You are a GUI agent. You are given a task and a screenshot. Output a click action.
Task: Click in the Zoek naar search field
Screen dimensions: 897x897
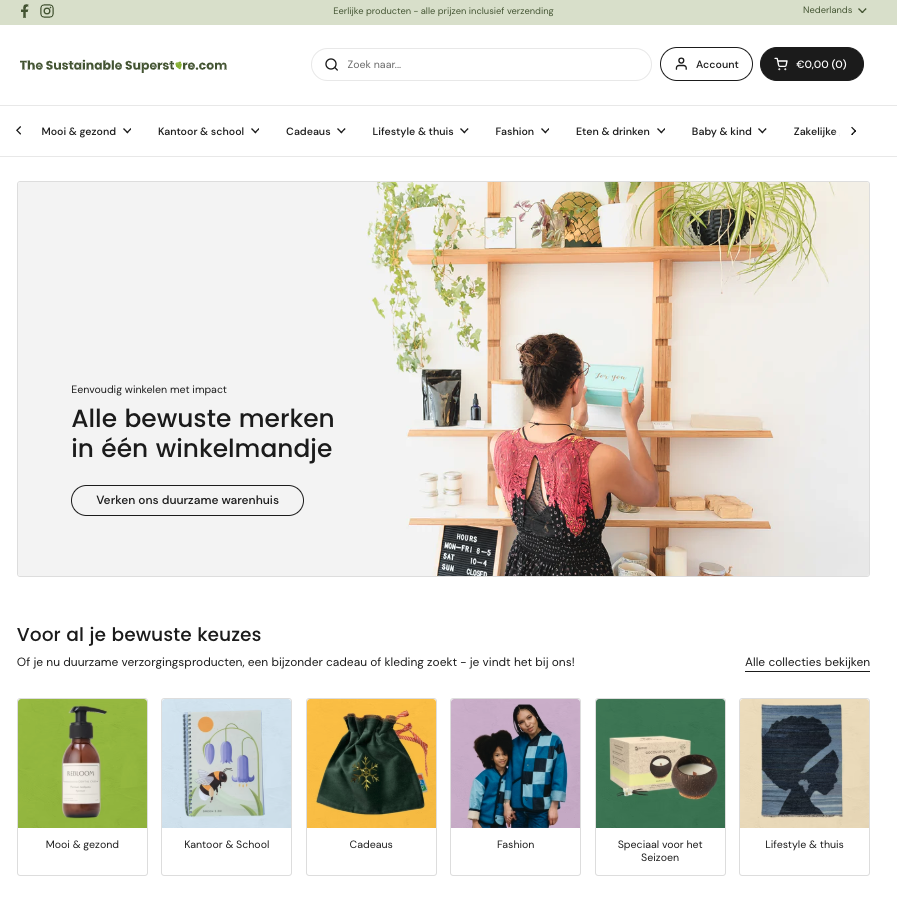481,65
